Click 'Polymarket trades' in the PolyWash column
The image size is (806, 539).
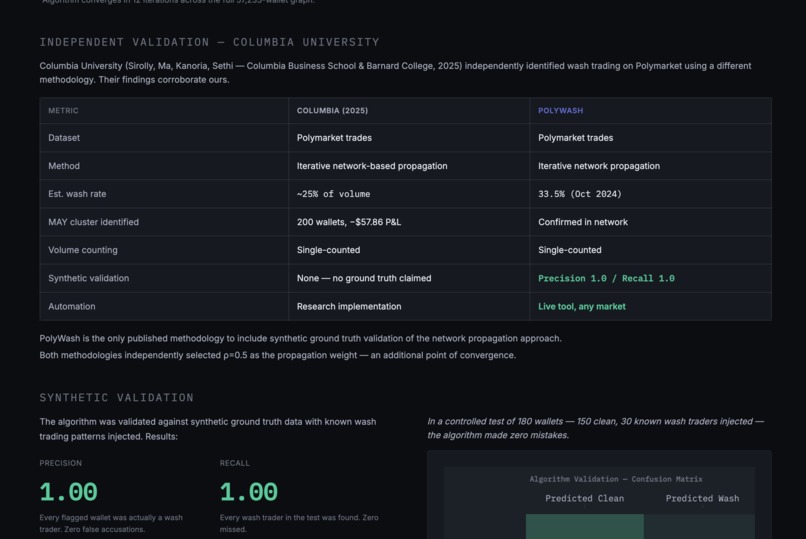pos(575,138)
